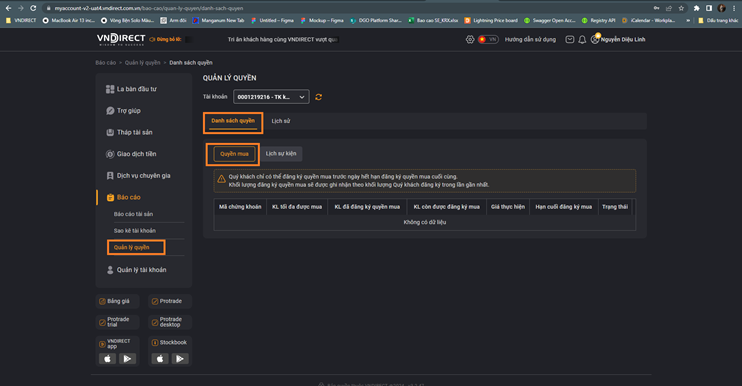Click the Quản lý tài khoản person icon
The image size is (742, 386).
110,270
